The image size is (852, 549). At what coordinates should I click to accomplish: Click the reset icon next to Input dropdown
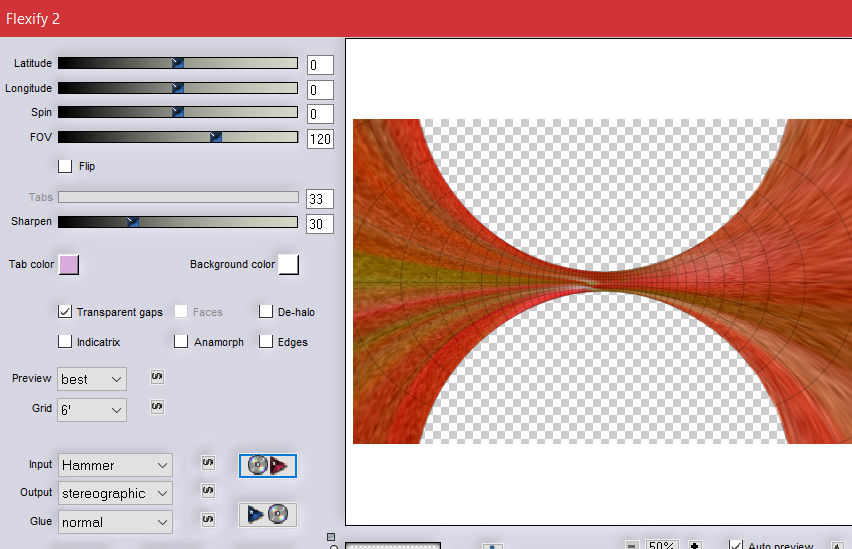[208, 463]
